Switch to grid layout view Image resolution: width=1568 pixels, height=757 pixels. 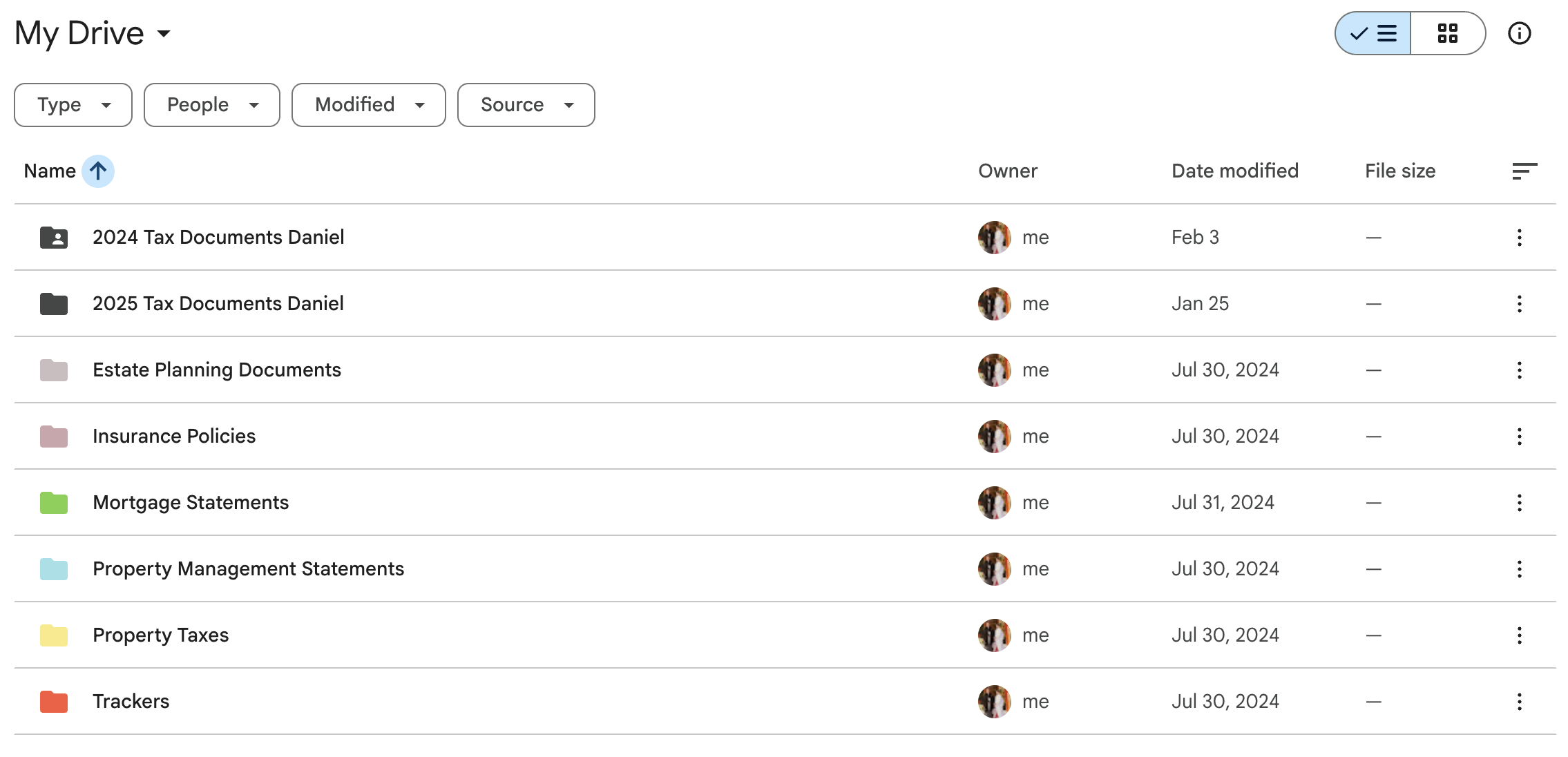1447,33
